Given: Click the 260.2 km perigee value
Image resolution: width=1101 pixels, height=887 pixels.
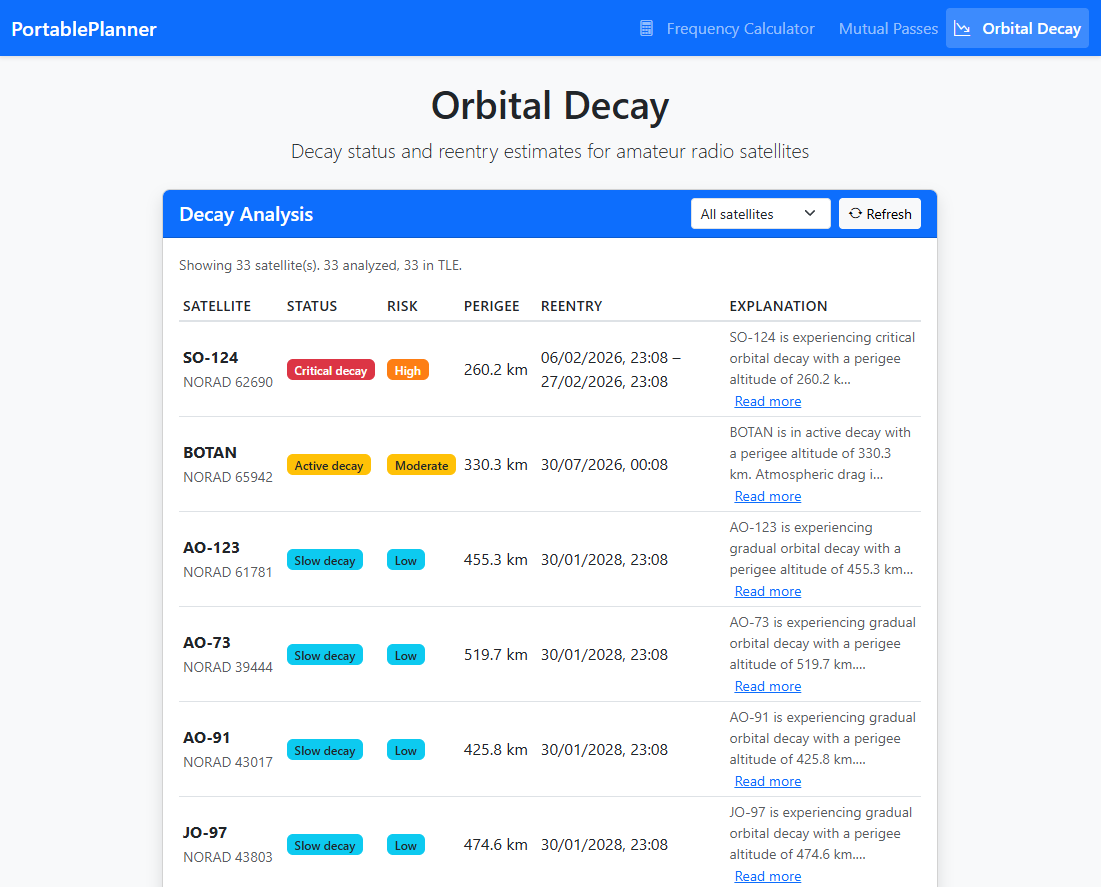Looking at the screenshot, I should 495,369.
